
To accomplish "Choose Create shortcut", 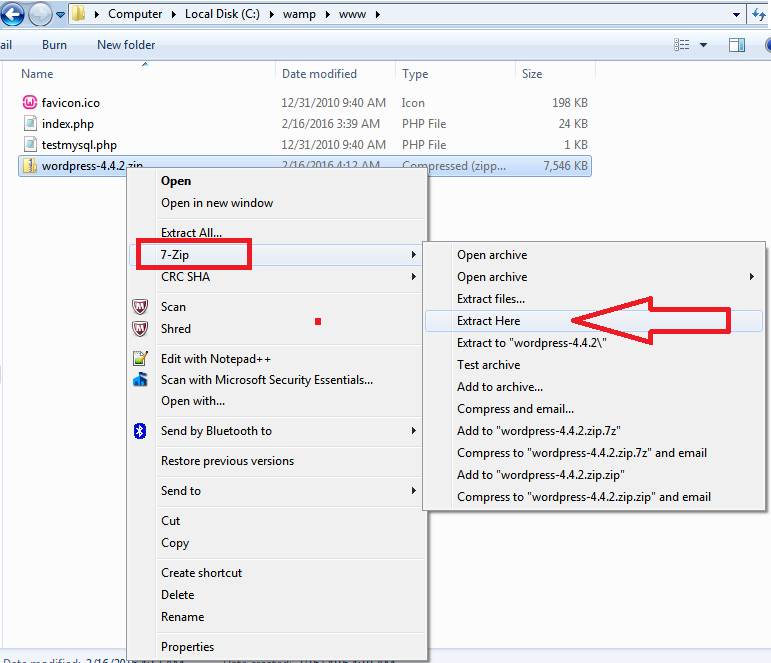I will pos(277,573).
